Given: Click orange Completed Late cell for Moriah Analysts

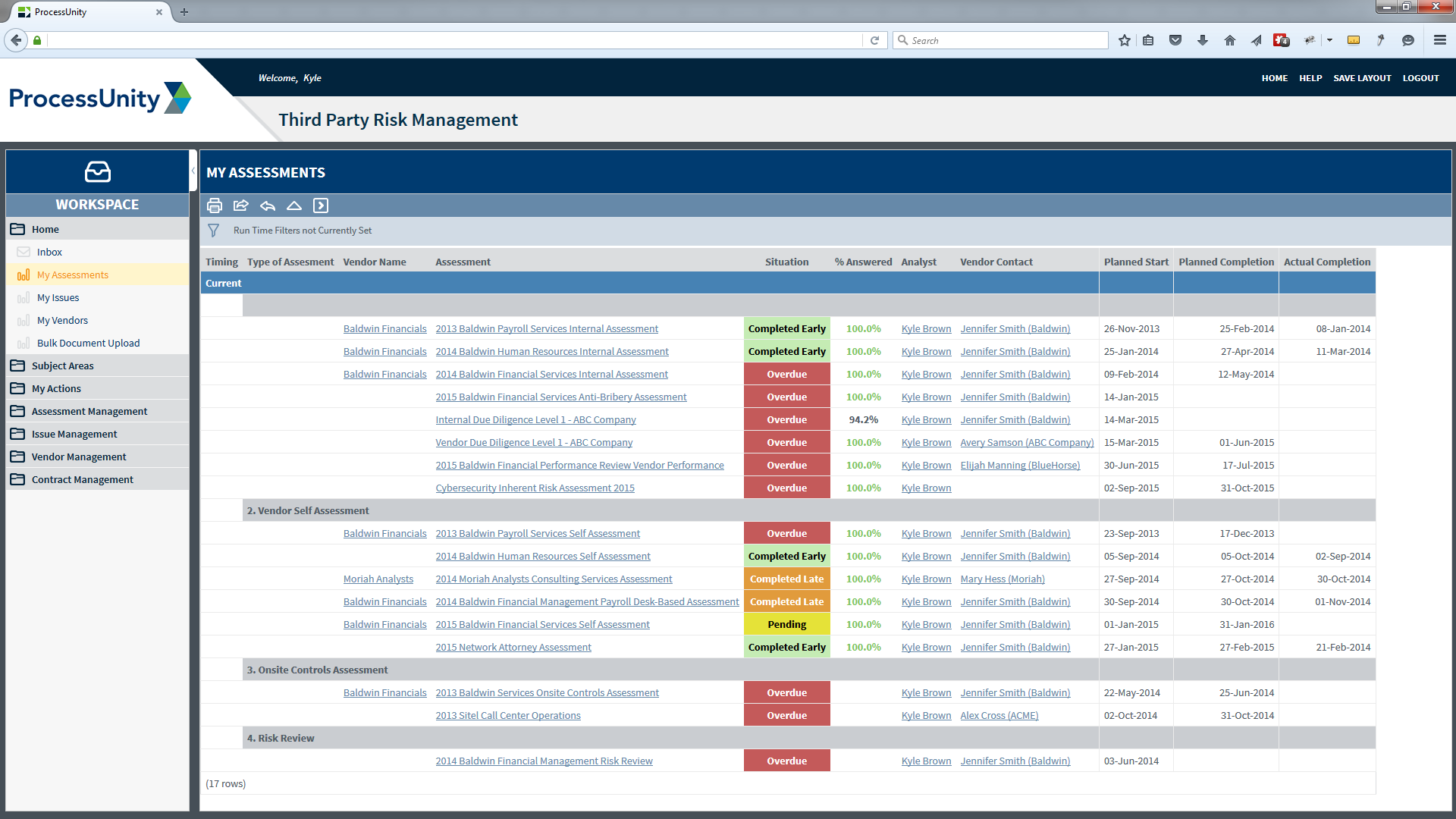Looking at the screenshot, I should tap(786, 579).
